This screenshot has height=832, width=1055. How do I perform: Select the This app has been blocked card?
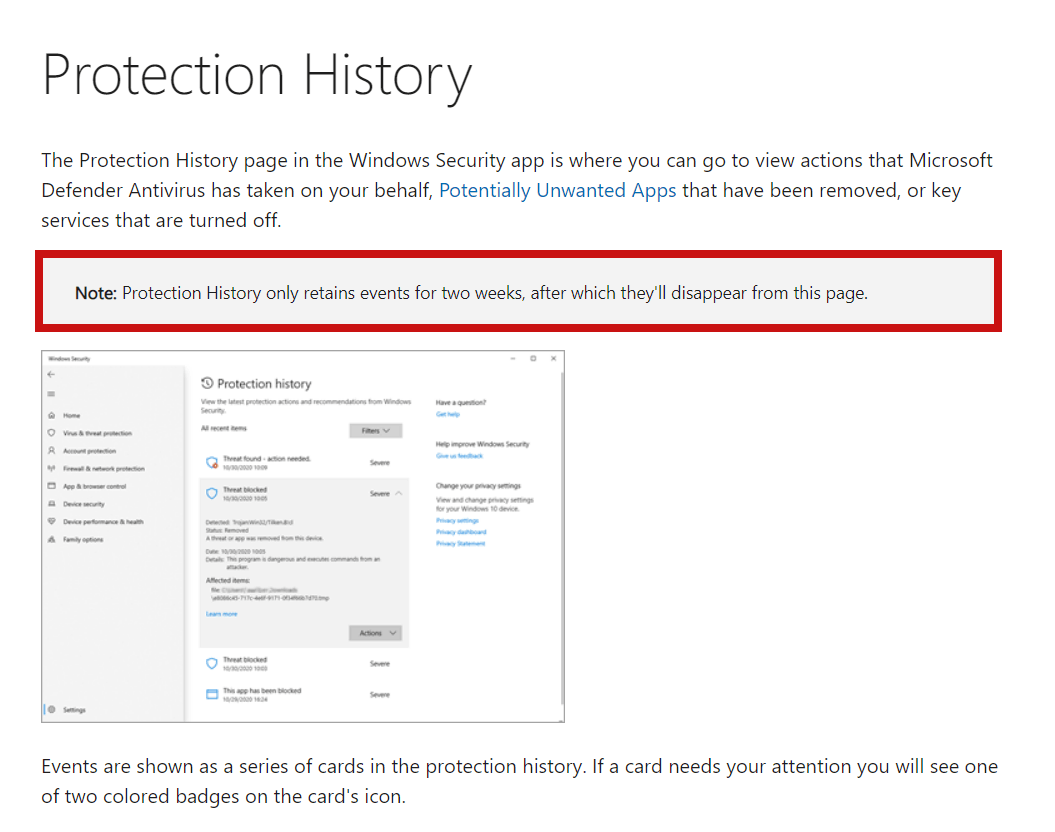[x=261, y=692]
